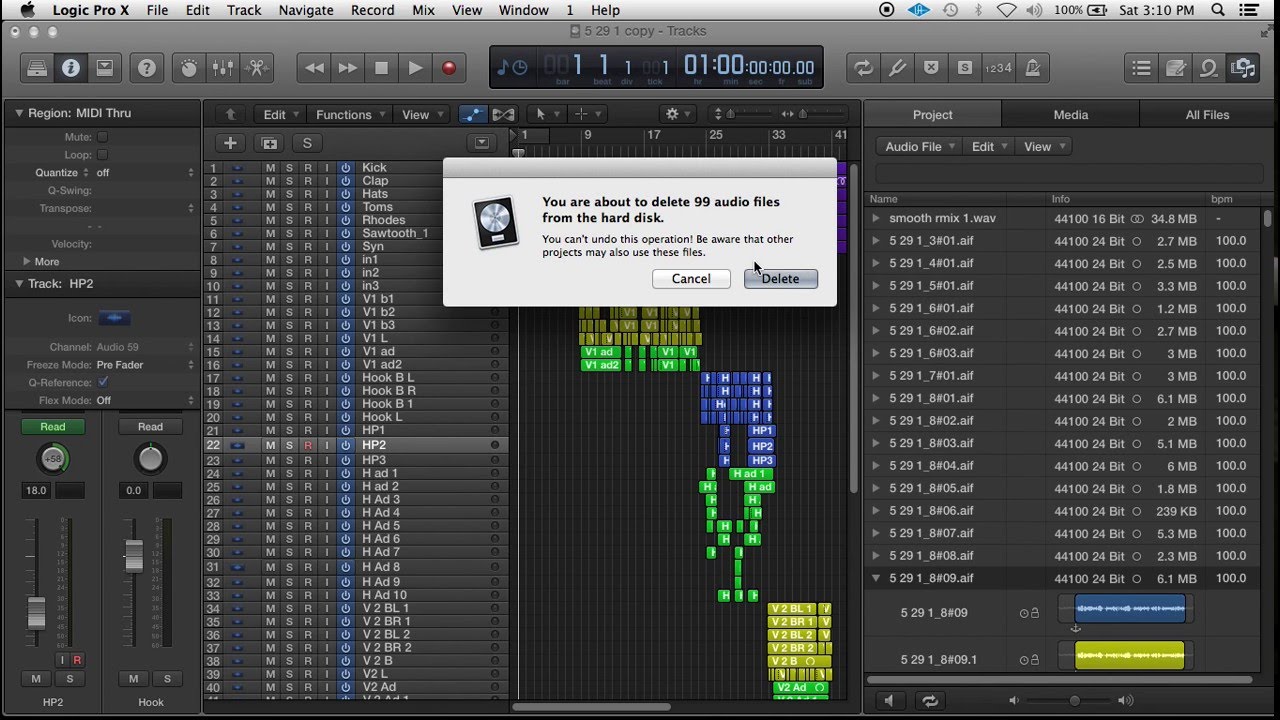Open the Track menu in menu bar
The width and height of the screenshot is (1280, 720).
pyautogui.click(x=244, y=10)
